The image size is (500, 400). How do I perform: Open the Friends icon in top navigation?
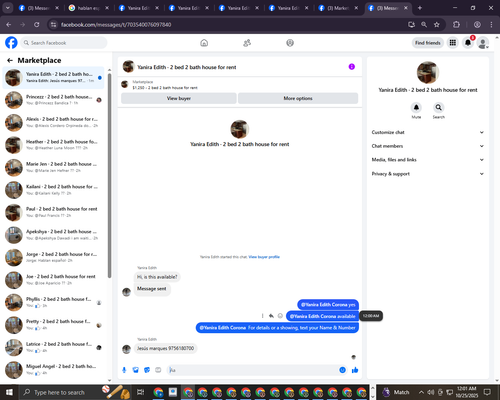[x=247, y=43]
